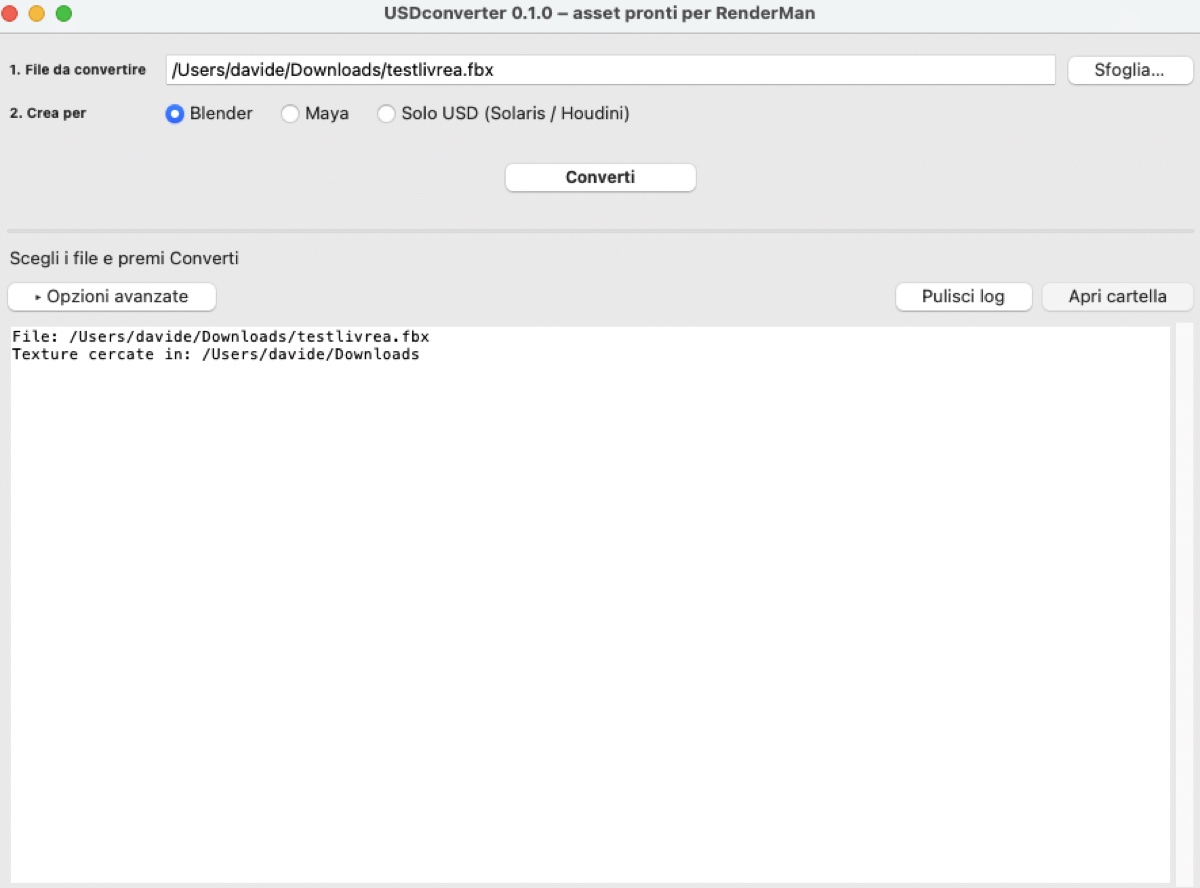Click the '2. Crea per' label
The width and height of the screenshot is (1200, 888).
click(48, 114)
